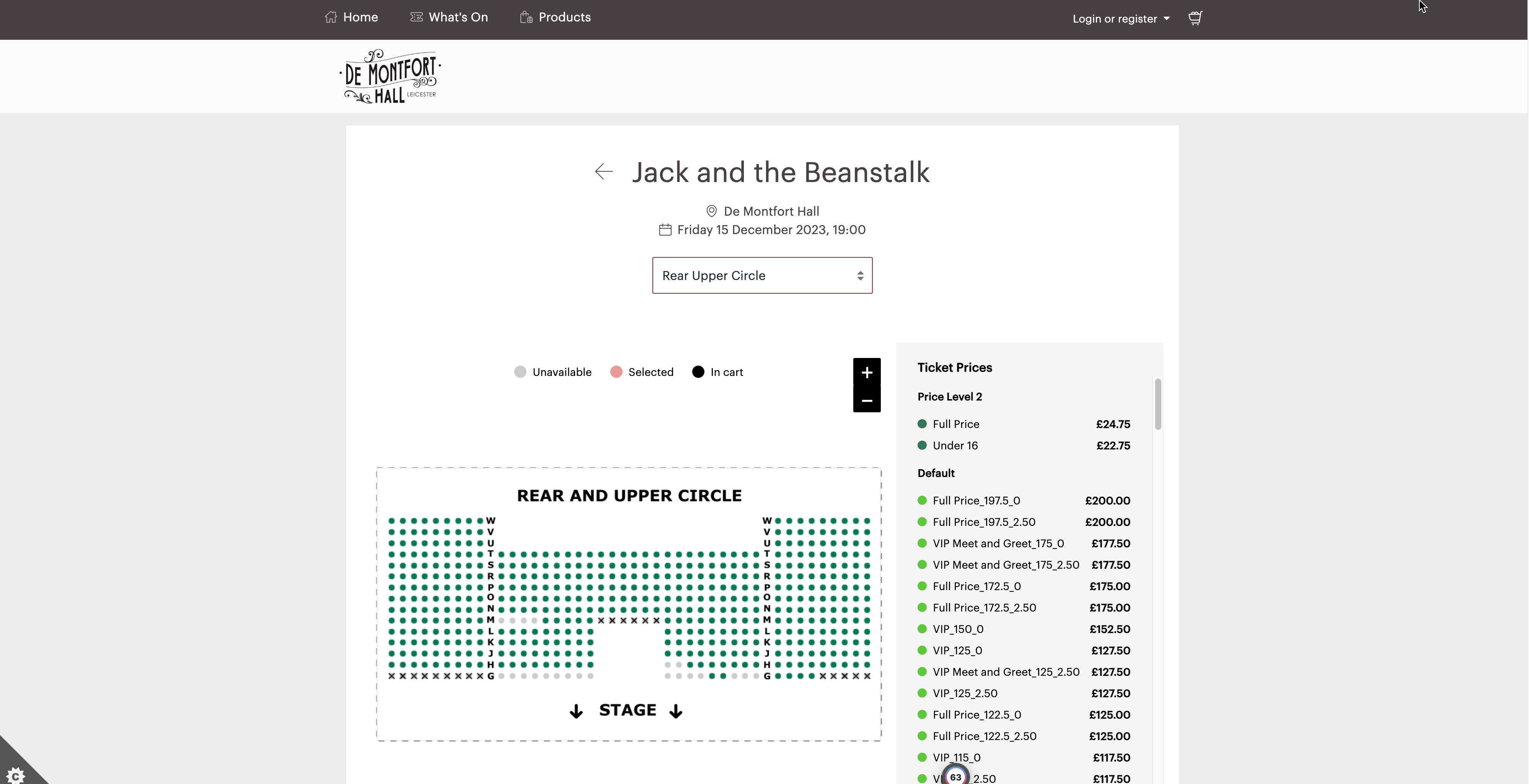Click the round 63 badge
This screenshot has width=1529, height=784.
[x=956, y=776]
